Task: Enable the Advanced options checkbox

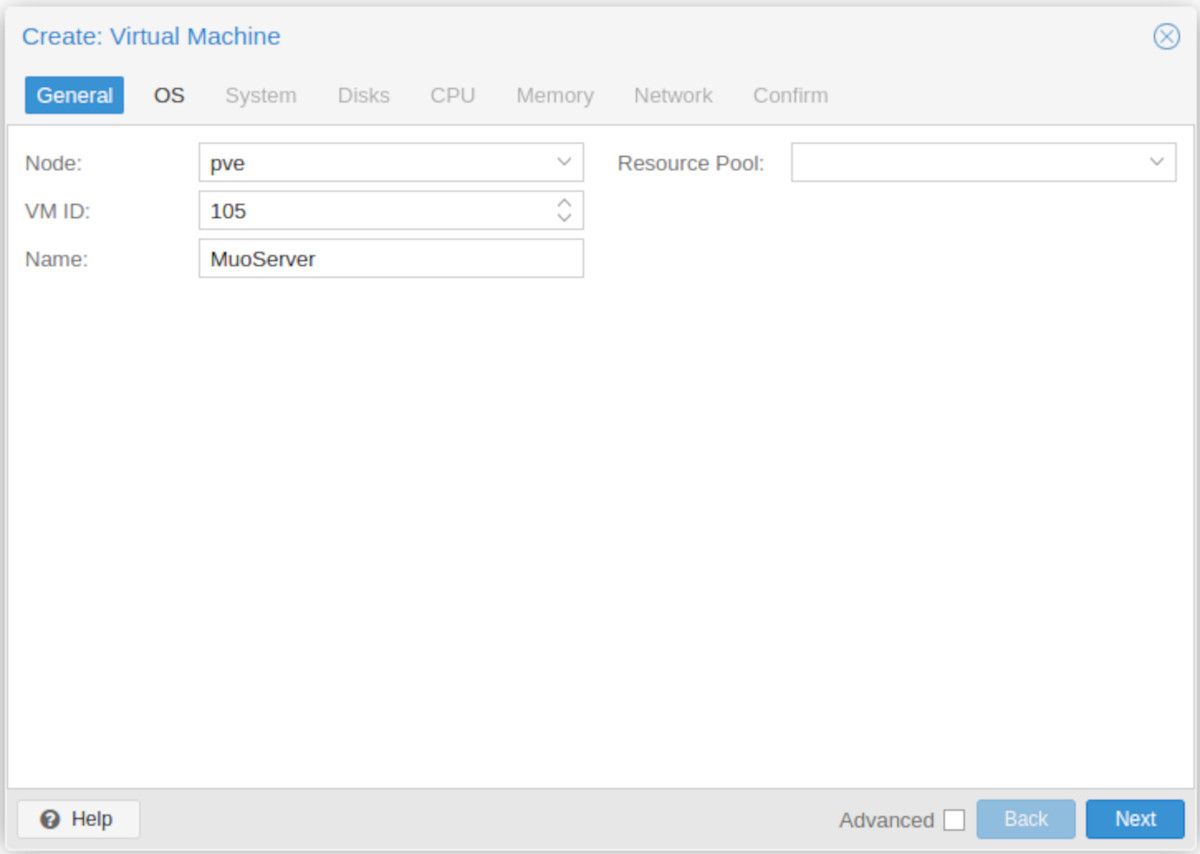Action: tap(955, 819)
